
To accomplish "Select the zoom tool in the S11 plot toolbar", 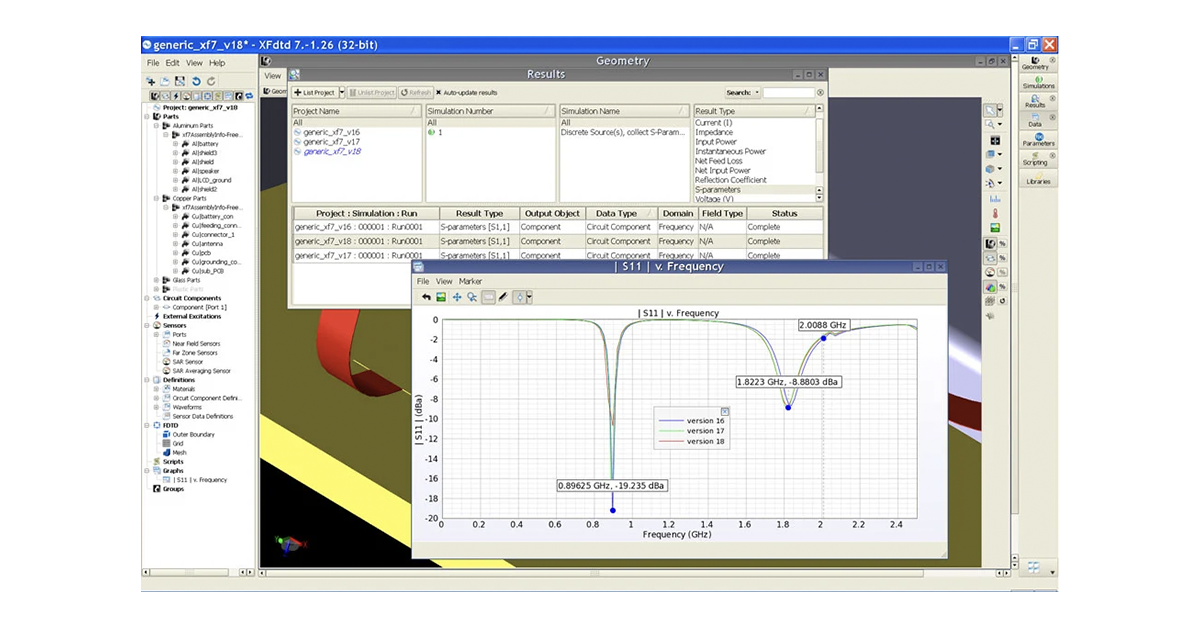I will 472,297.
